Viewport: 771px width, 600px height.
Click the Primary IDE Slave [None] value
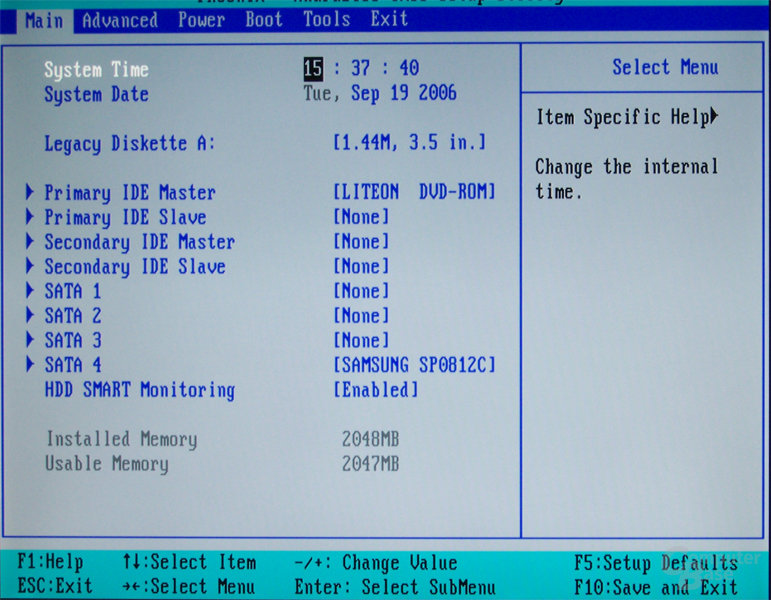coord(361,216)
